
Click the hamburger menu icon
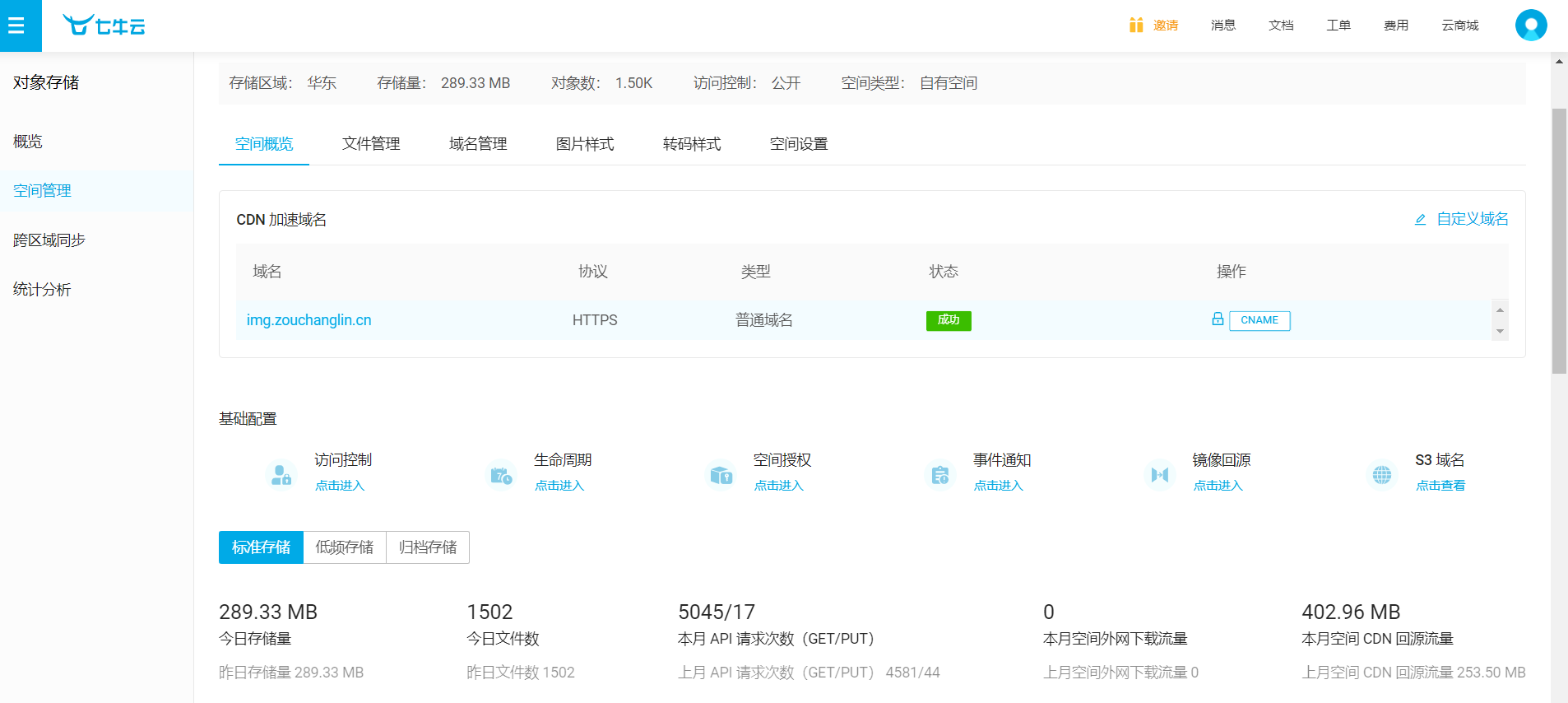tap(16, 26)
